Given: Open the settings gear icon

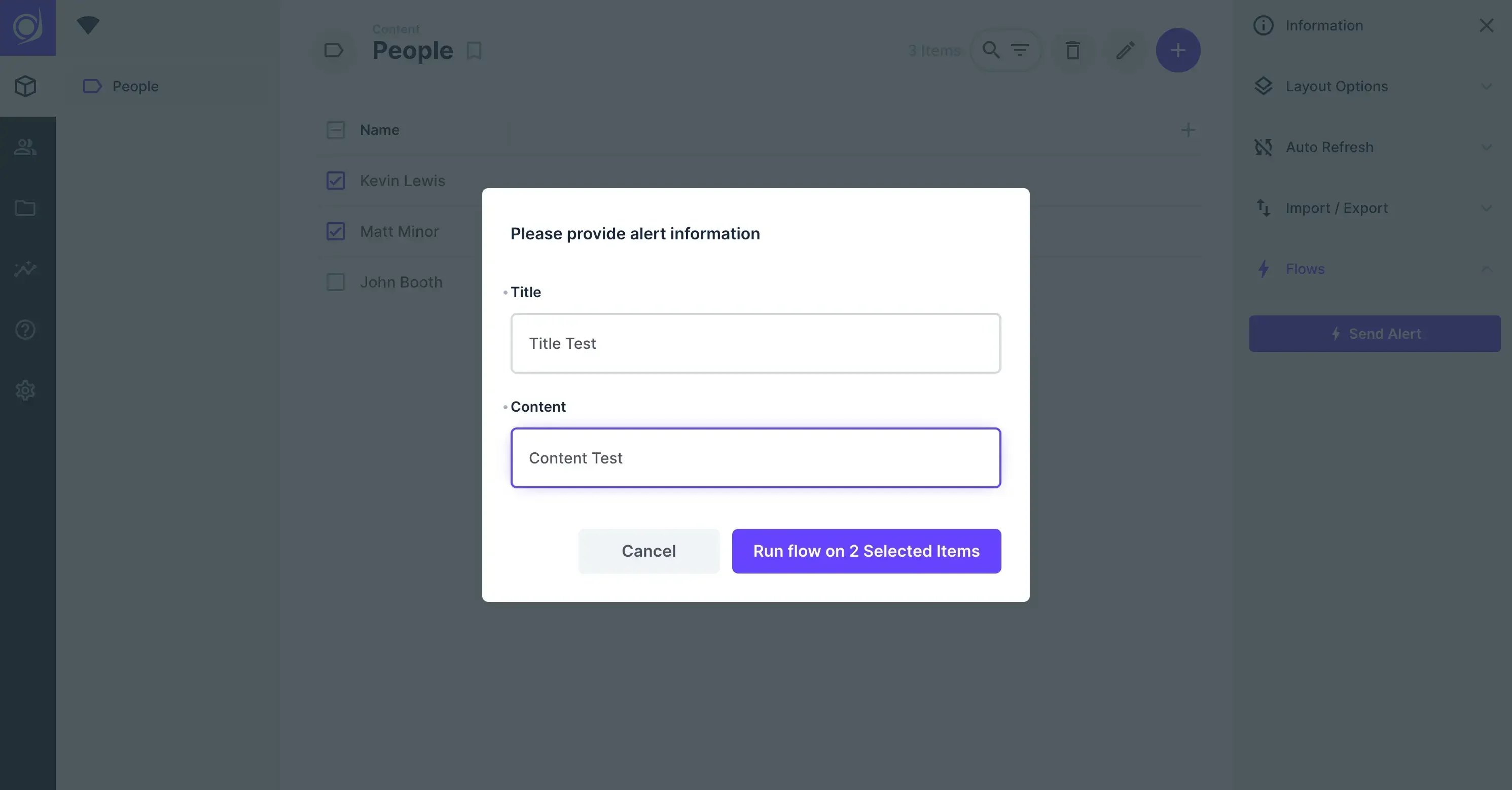Looking at the screenshot, I should (x=25, y=390).
